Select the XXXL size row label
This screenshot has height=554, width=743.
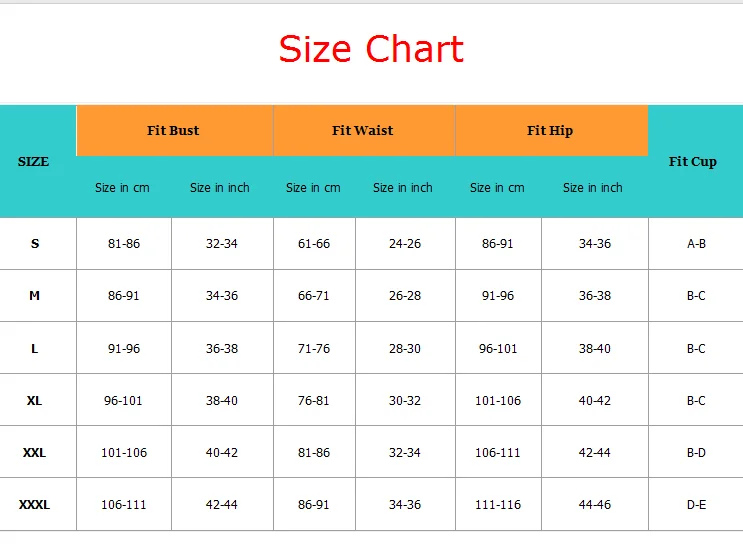coord(34,505)
